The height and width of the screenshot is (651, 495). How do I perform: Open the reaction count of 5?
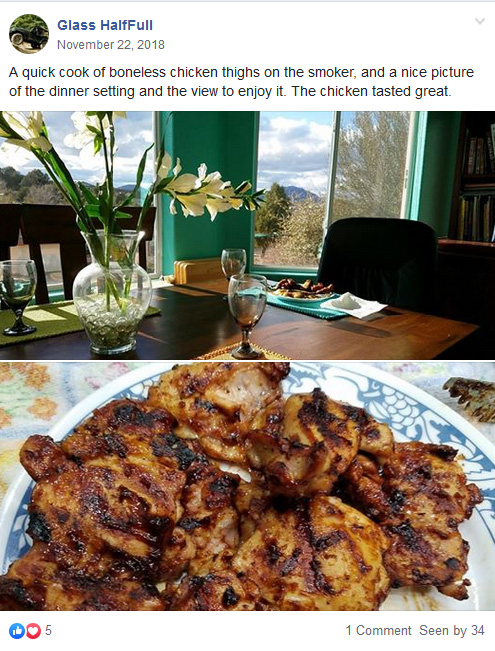click(x=48, y=631)
